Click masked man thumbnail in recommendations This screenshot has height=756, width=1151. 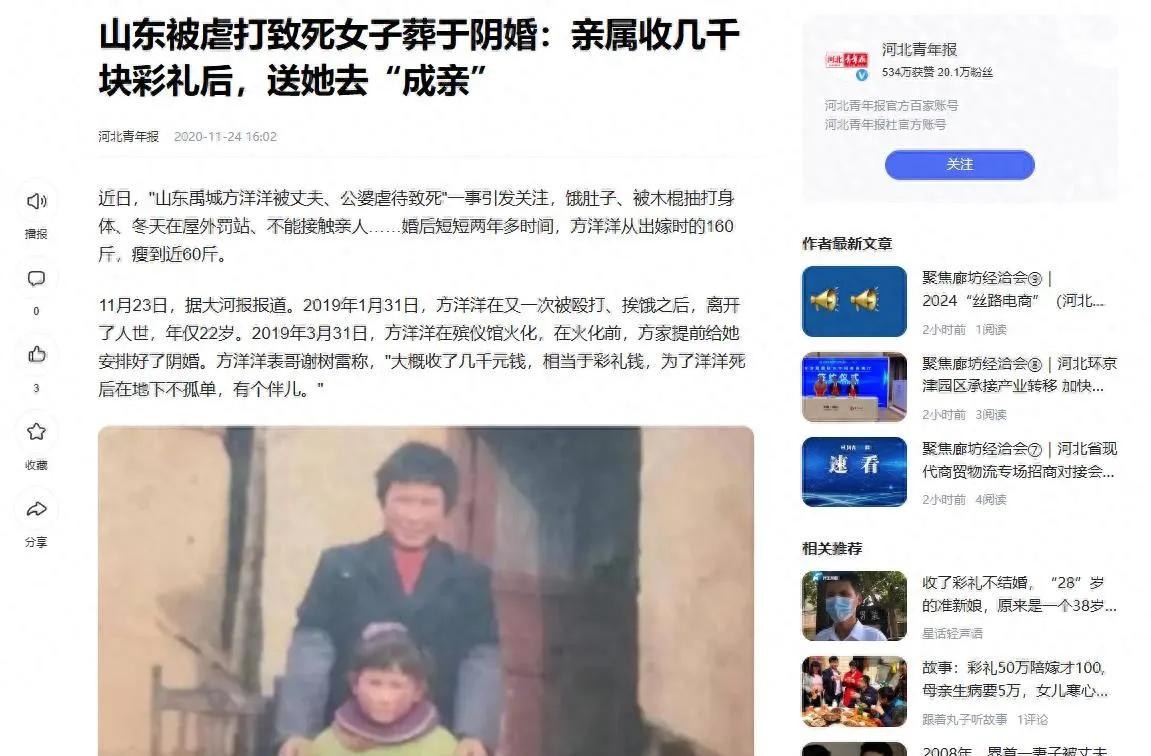coord(854,606)
